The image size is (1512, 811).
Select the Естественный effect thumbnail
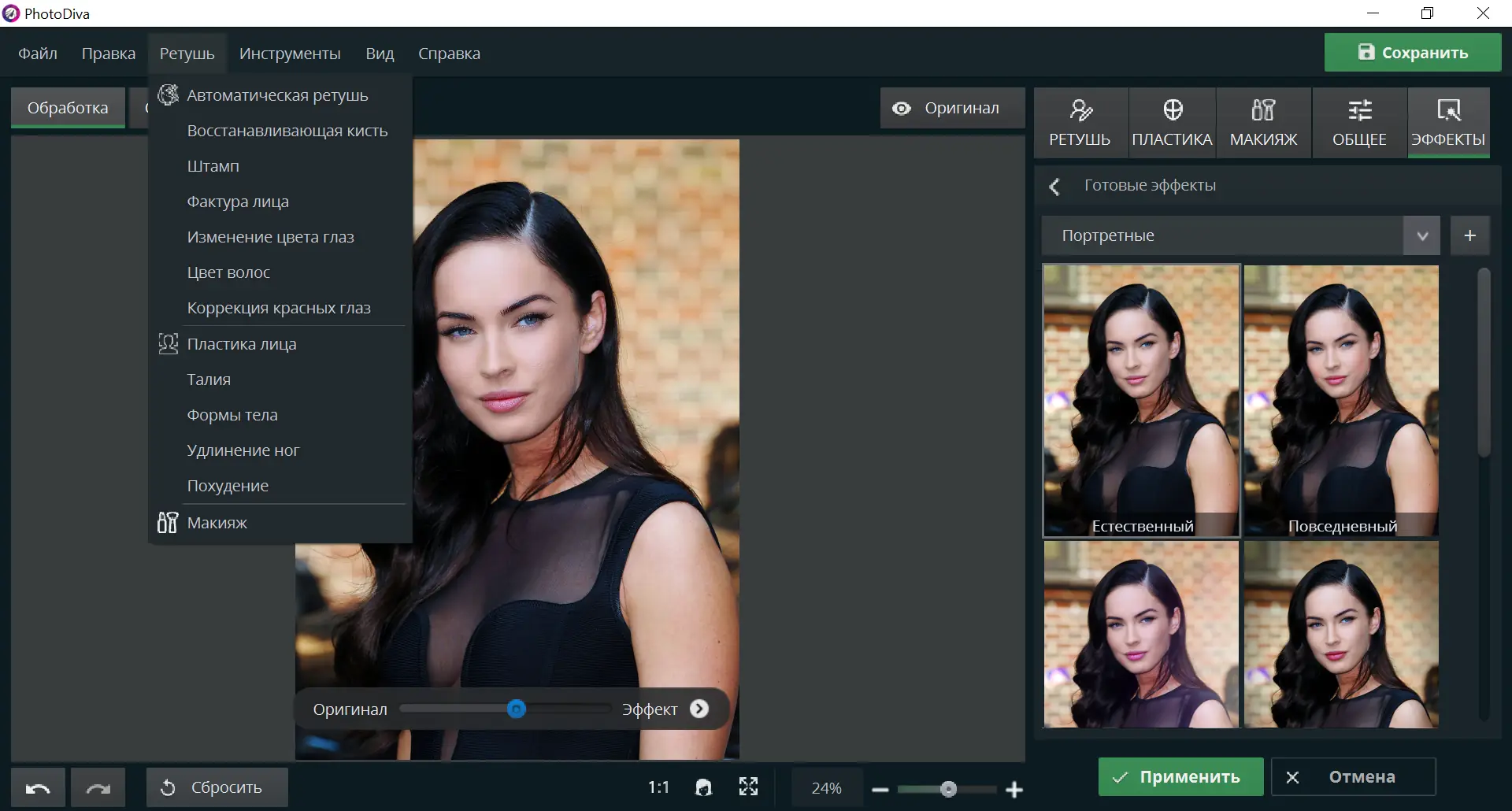1141,401
